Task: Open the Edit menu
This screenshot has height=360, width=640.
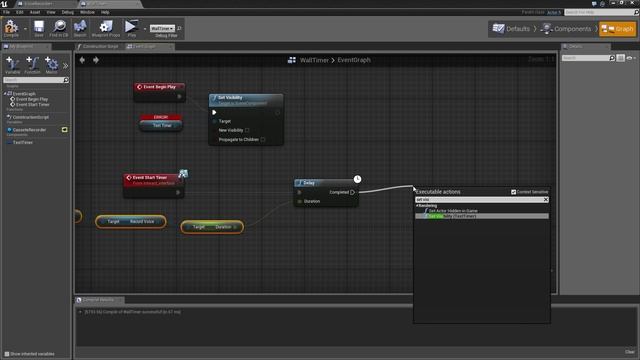Action: pos(20,12)
